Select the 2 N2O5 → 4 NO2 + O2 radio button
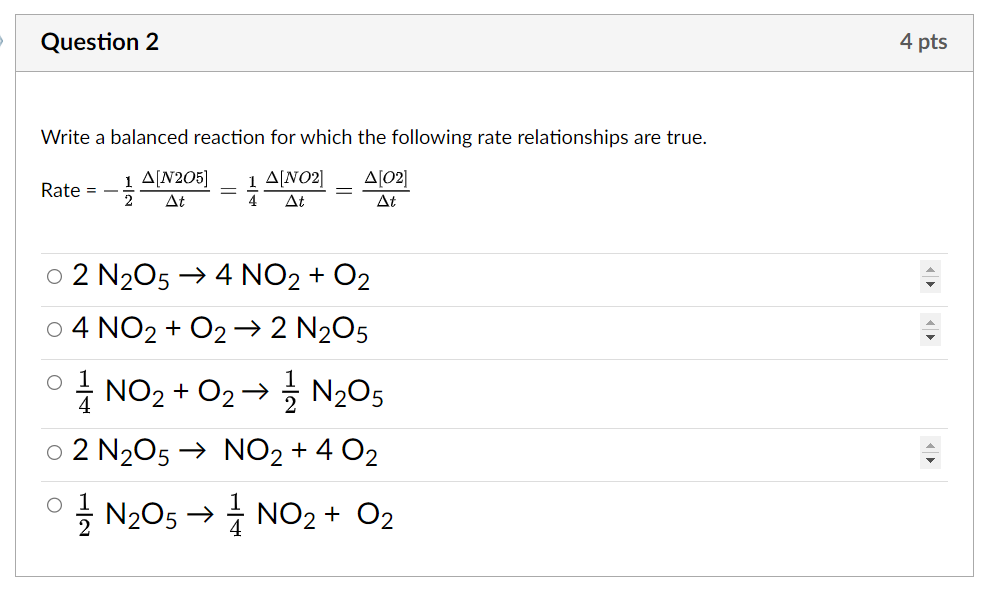 pyautogui.click(x=55, y=277)
